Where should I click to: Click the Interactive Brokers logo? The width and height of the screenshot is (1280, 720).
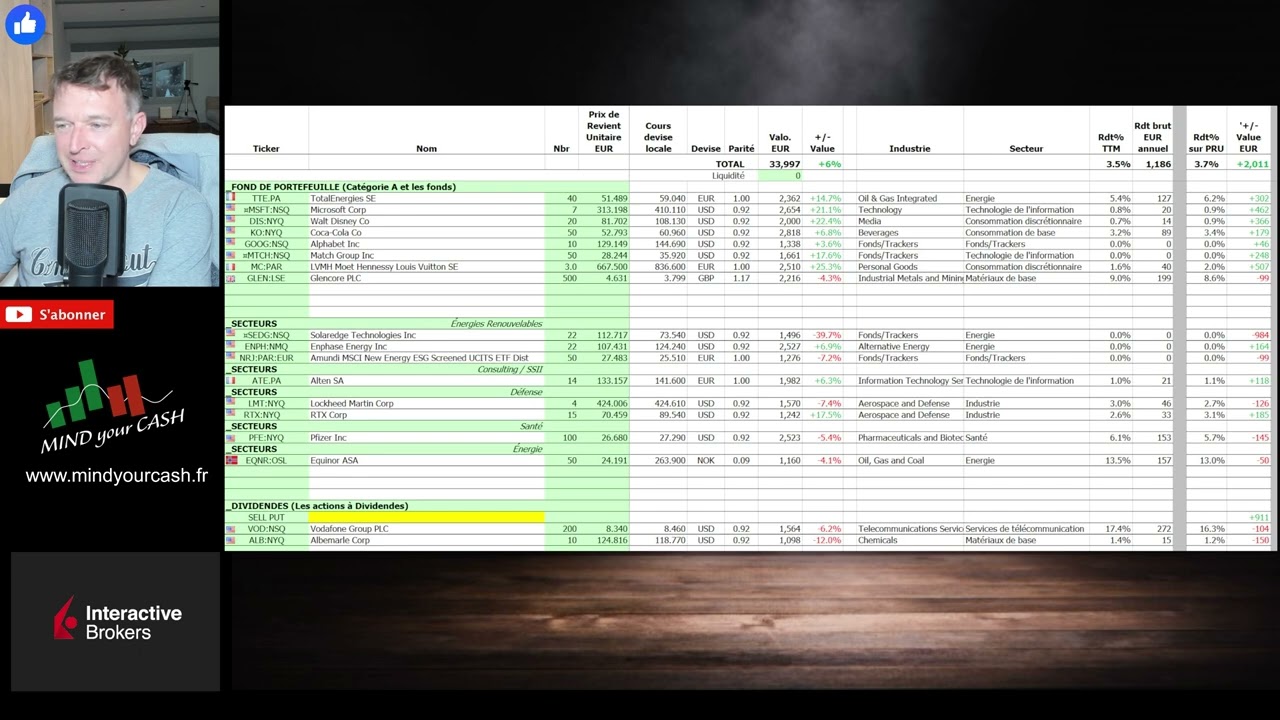[117, 622]
